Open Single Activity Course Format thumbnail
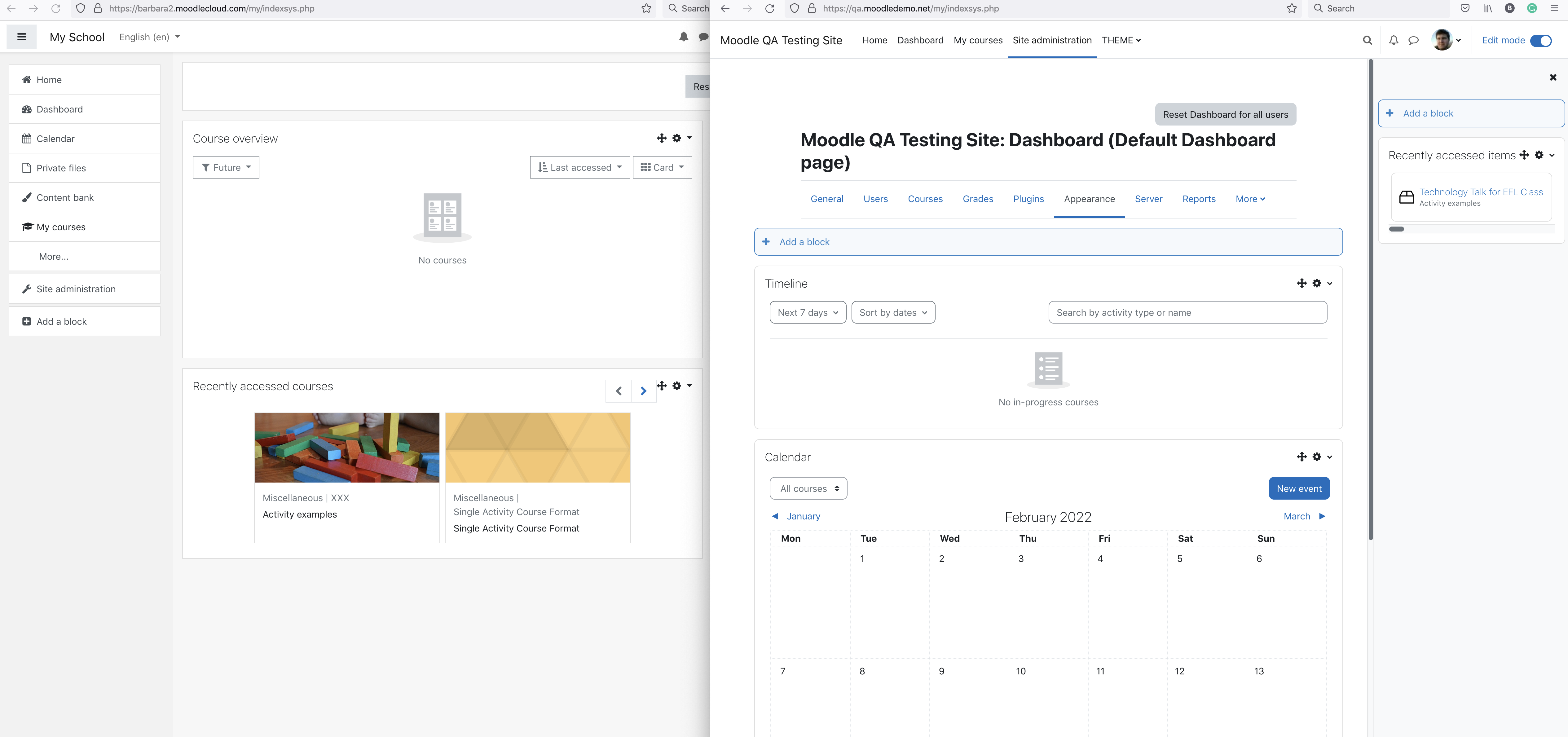Viewport: 1568px width, 737px height. coord(537,448)
